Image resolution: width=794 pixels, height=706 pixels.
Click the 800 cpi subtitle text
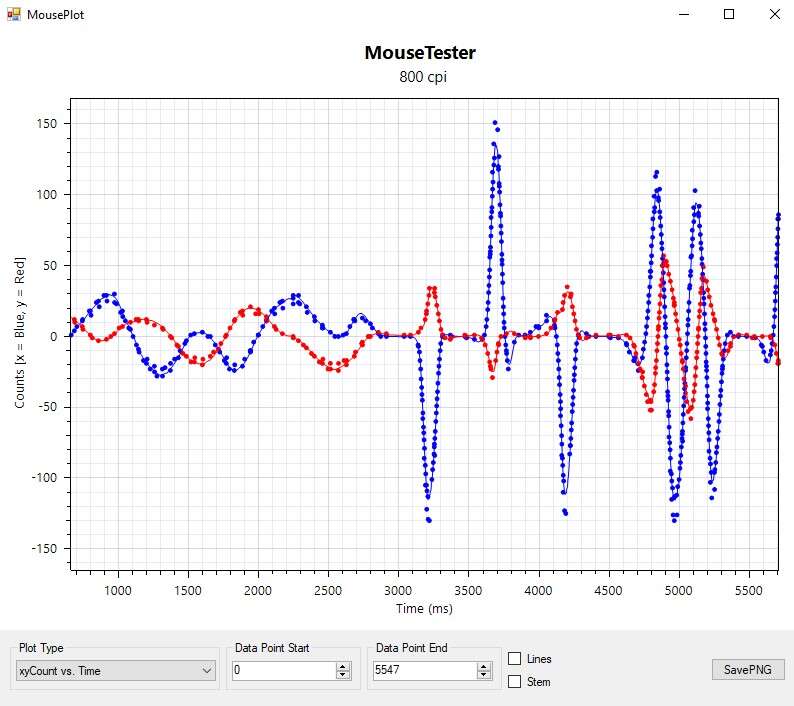point(419,76)
